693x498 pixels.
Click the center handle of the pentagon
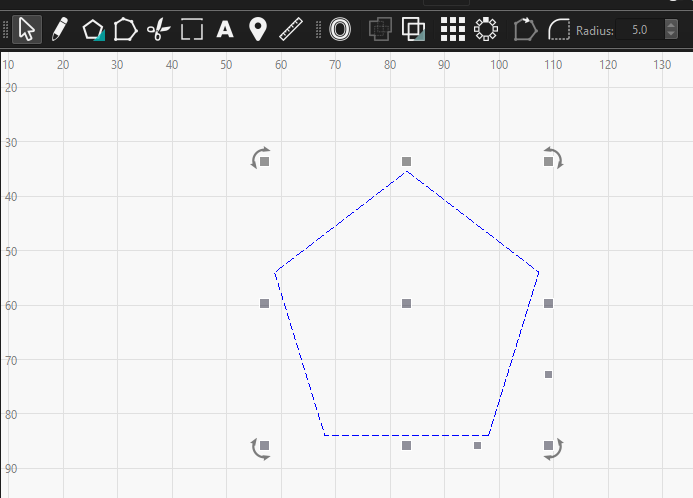click(407, 303)
